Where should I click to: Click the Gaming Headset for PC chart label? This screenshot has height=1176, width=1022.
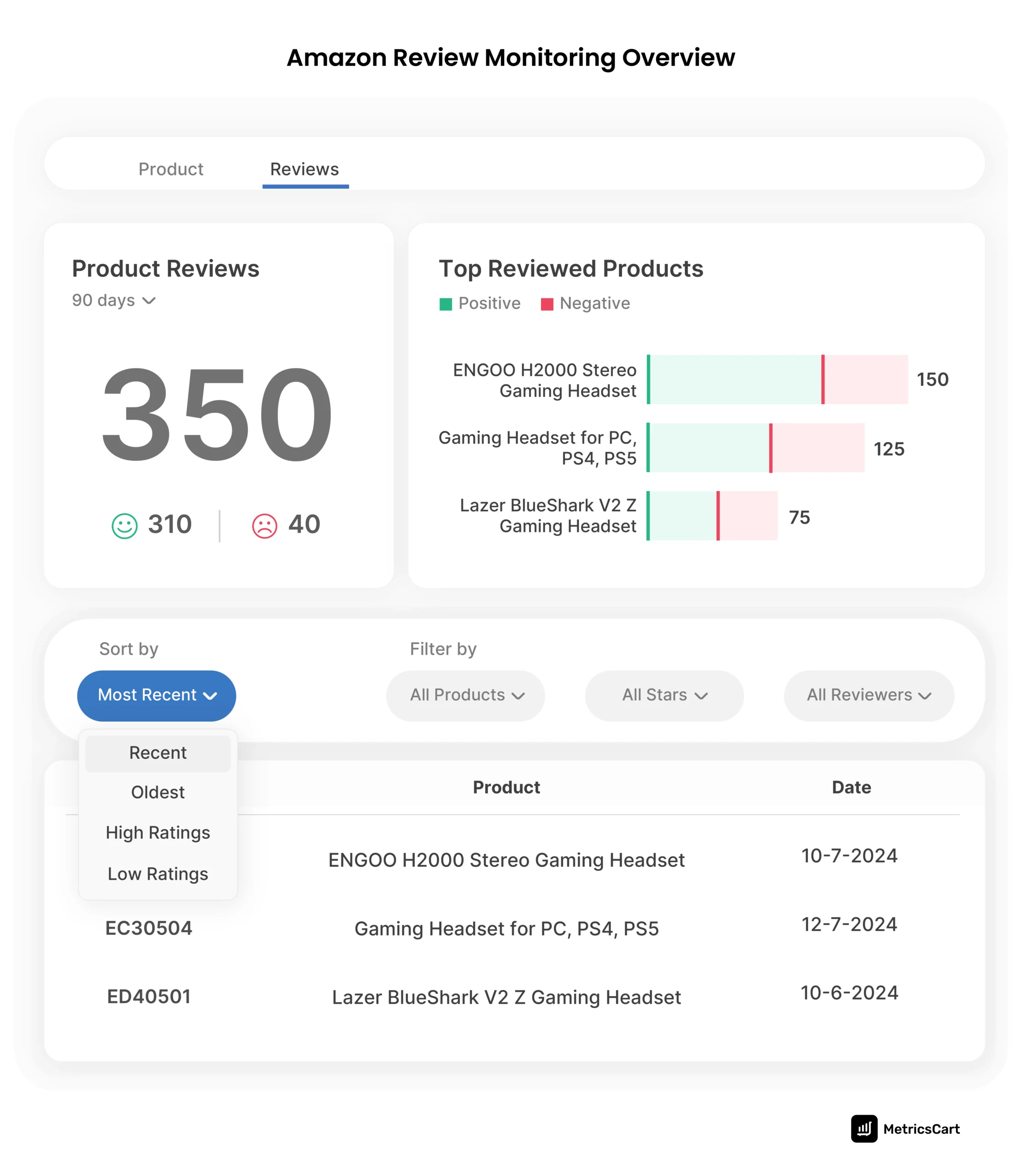pos(537,448)
